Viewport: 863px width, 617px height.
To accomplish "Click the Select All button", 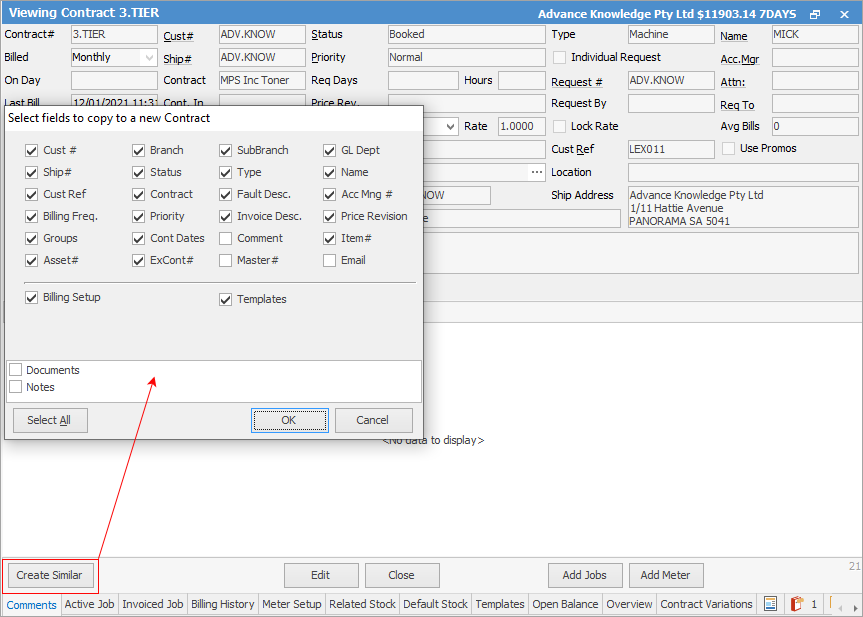I will pos(50,421).
